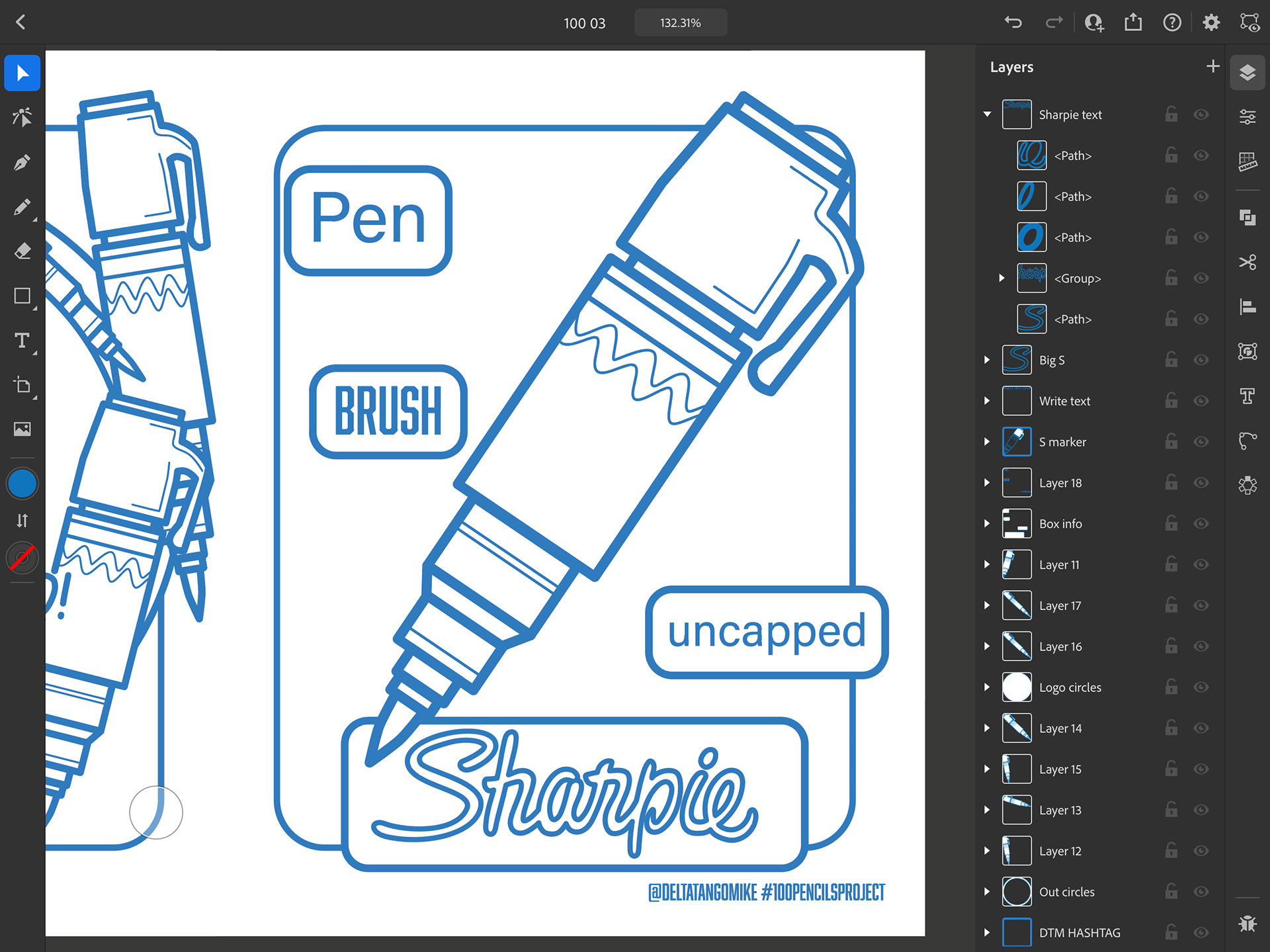1270x952 pixels.
Task: Go back to the document gallery
Action: (21, 22)
